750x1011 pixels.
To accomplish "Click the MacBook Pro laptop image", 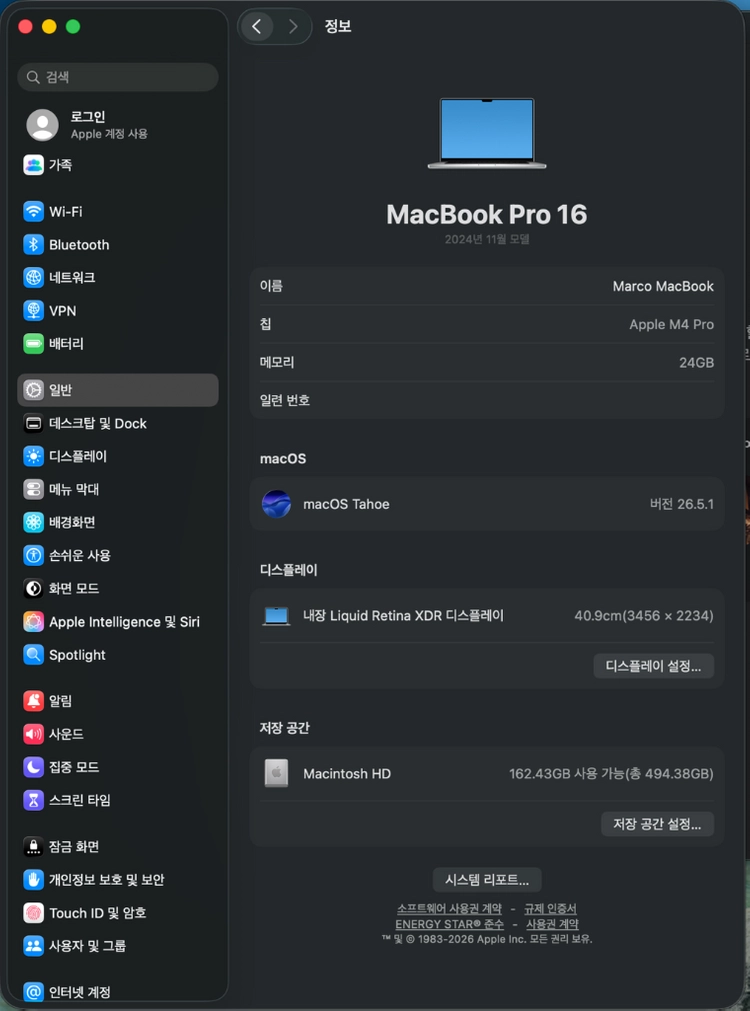I will [x=487, y=133].
